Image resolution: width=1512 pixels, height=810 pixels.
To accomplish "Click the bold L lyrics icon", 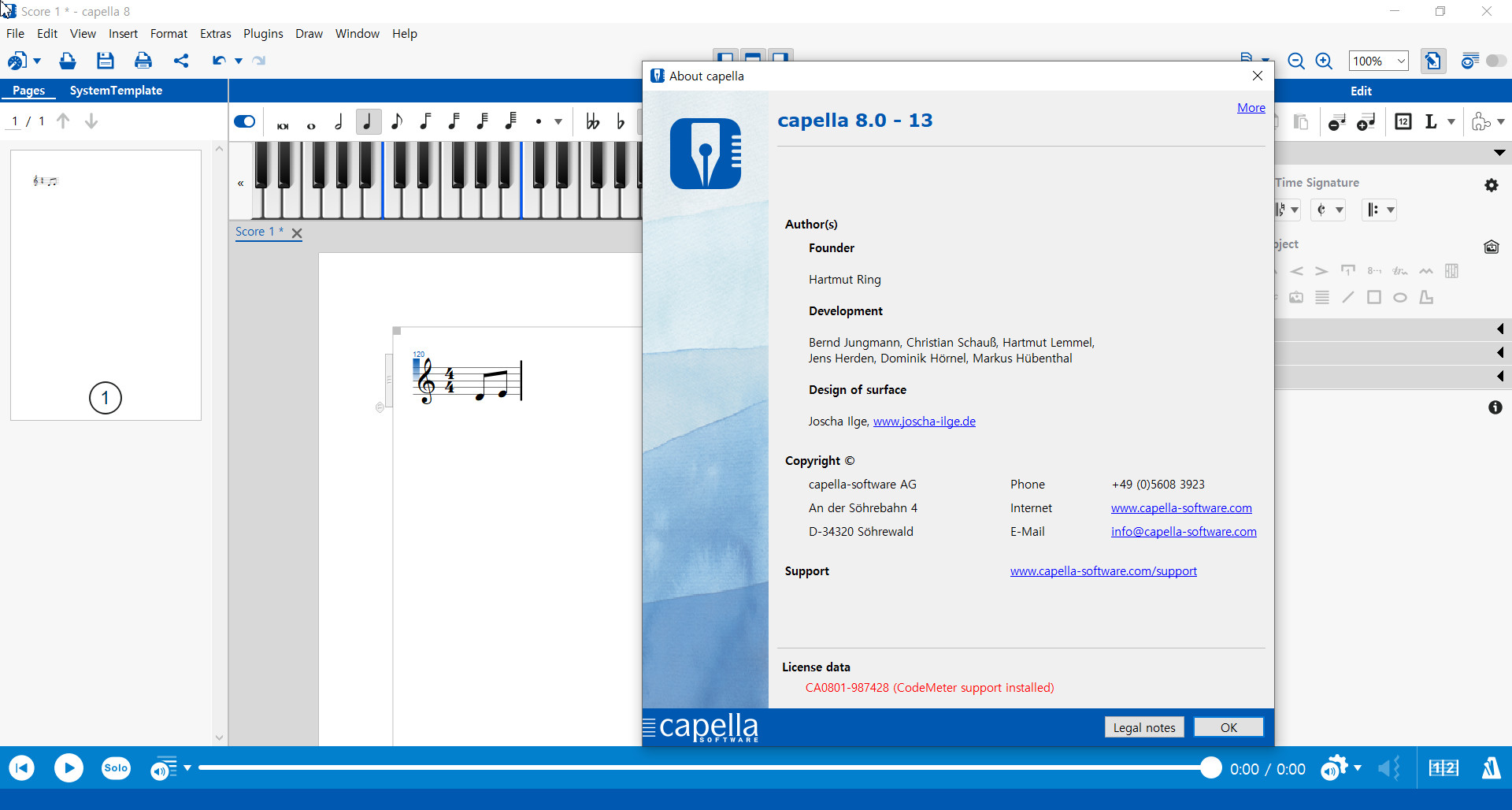I will [1431, 121].
